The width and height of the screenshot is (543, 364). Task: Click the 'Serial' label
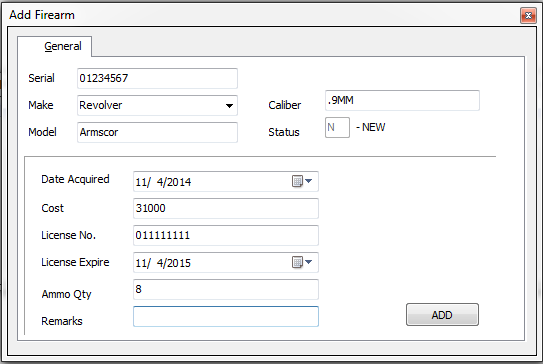[x=41, y=78]
